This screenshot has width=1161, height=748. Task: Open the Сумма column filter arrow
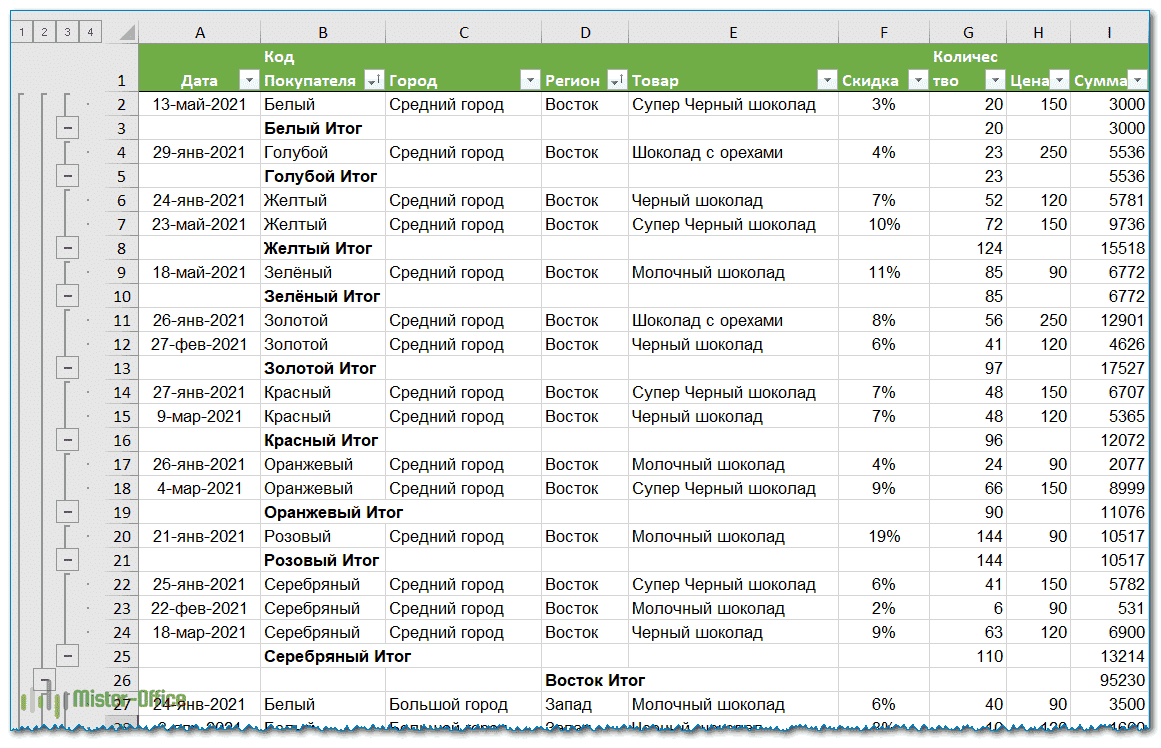(1138, 81)
